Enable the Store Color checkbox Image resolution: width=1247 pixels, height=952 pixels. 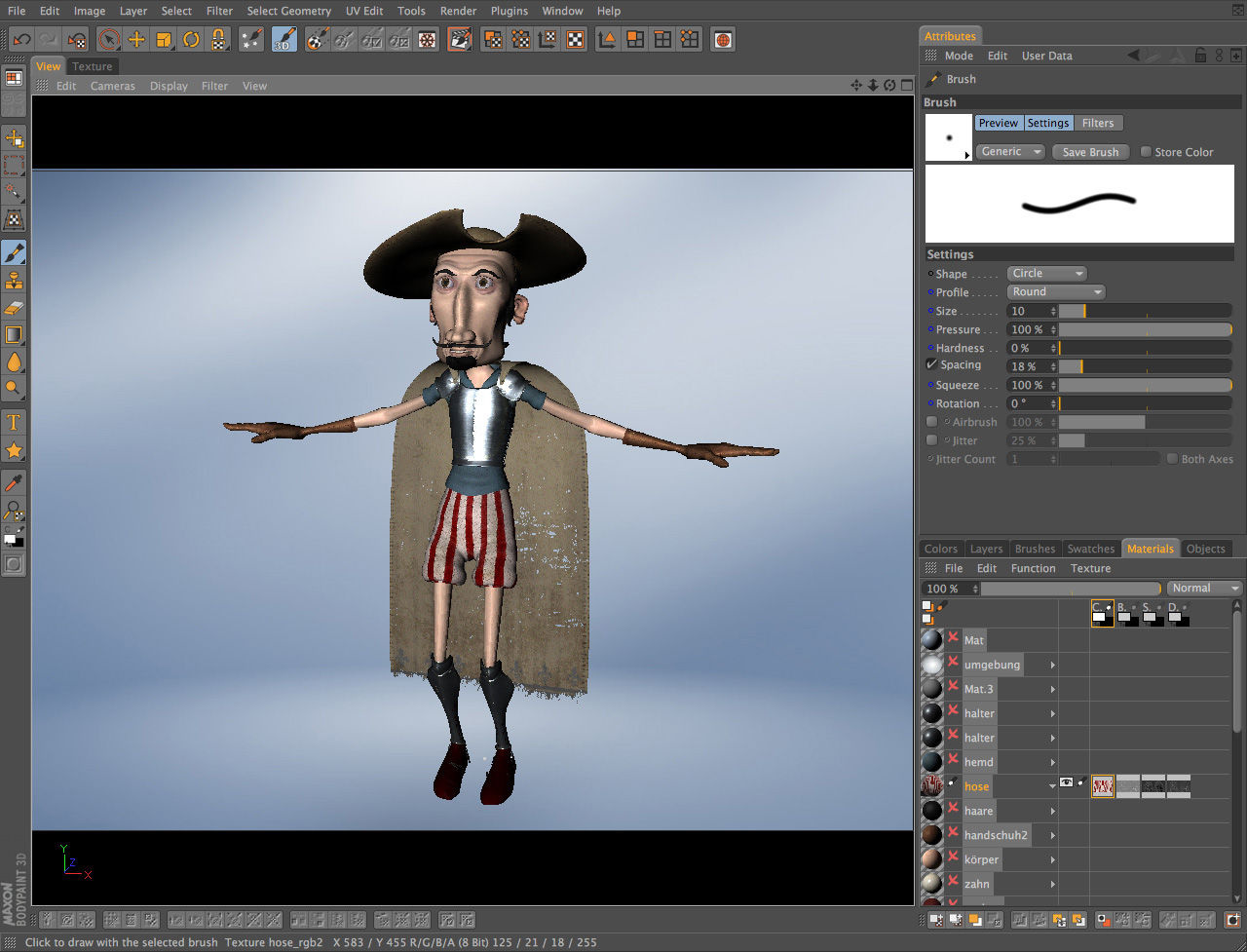point(1146,152)
